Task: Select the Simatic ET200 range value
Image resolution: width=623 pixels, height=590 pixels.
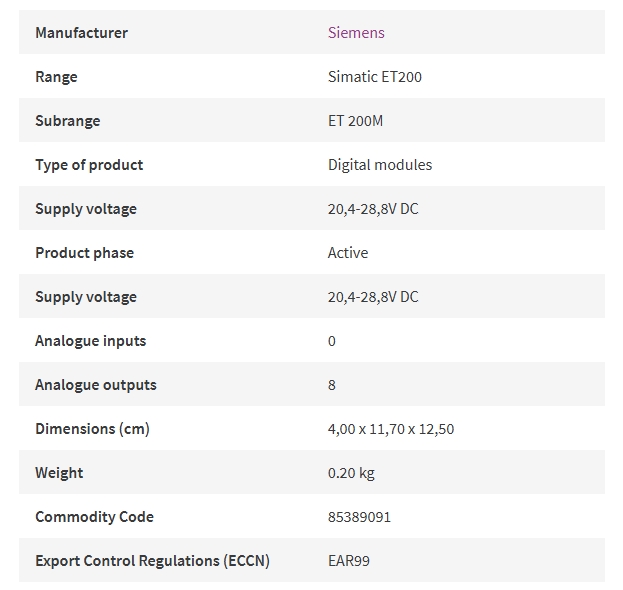Action: click(x=375, y=77)
